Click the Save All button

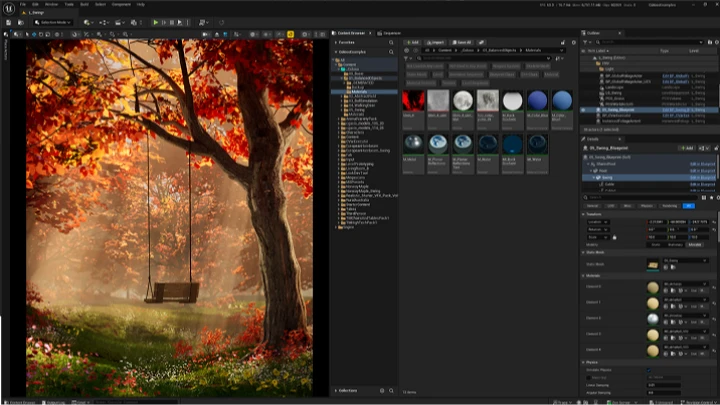tap(461, 42)
